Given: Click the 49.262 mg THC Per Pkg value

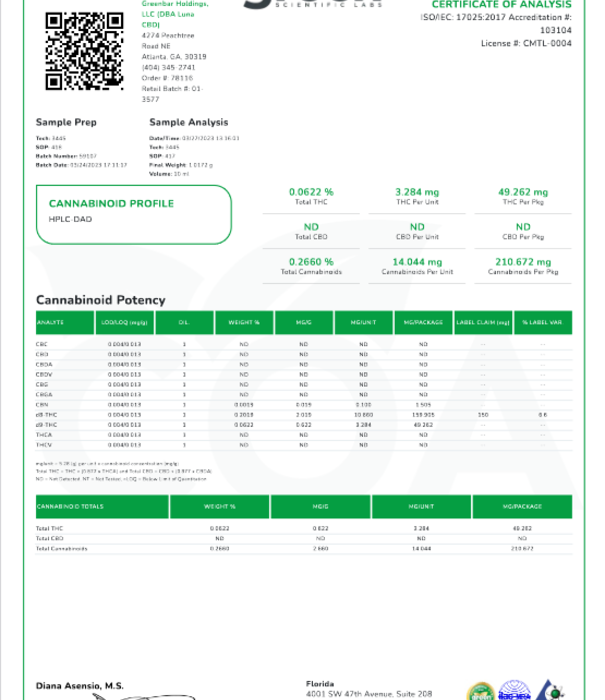Looking at the screenshot, I should click(x=523, y=192).
